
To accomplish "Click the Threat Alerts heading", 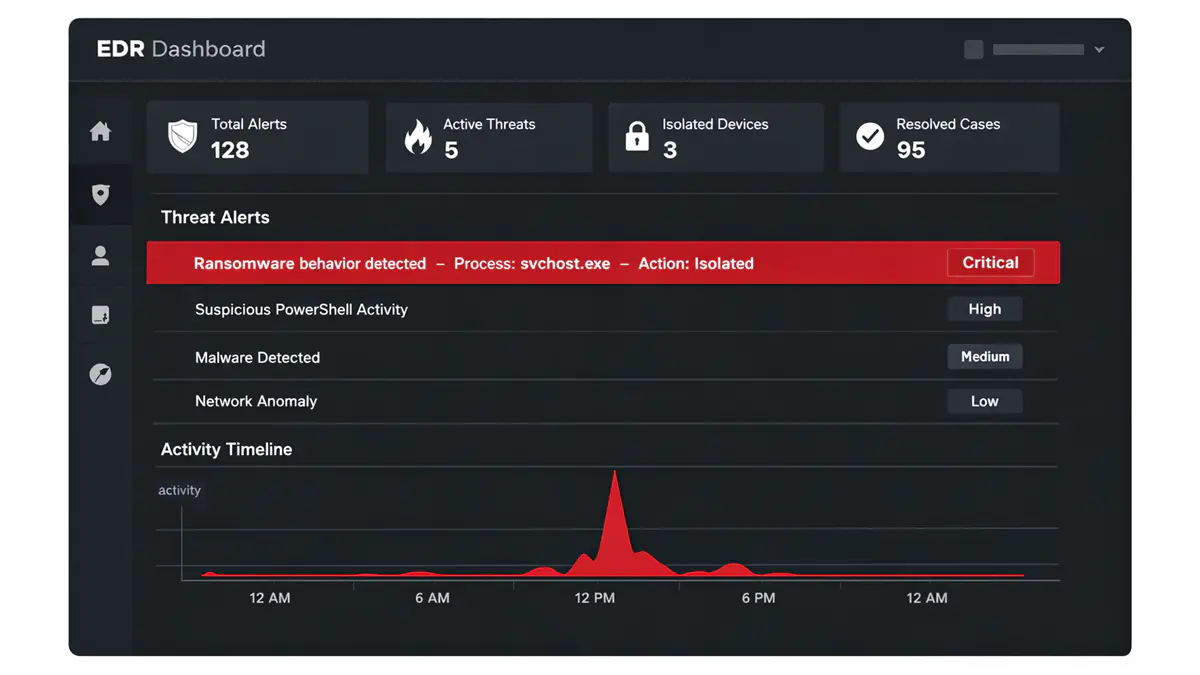I will 215,217.
